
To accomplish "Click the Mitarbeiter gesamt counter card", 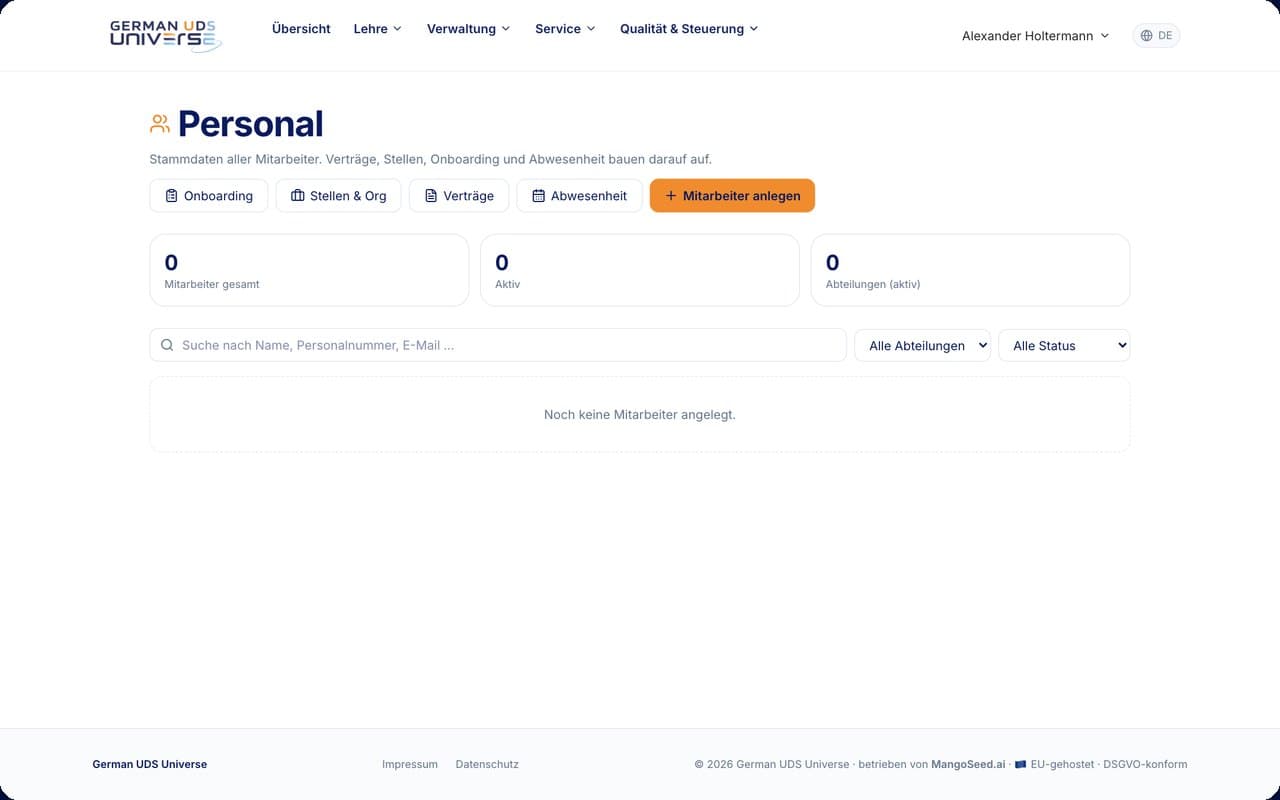I will click(x=309, y=270).
